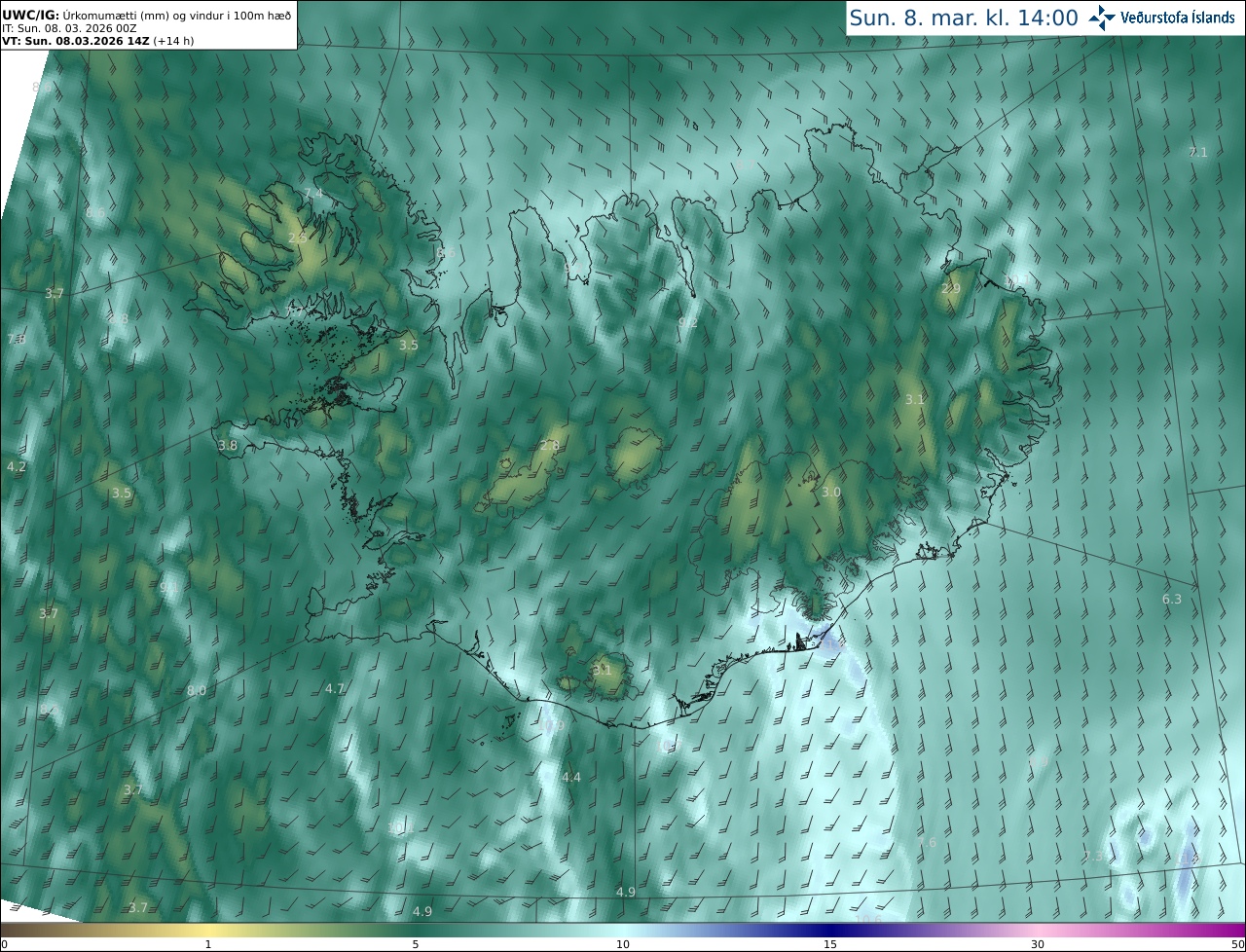Screen dimensions: 1246x952
Task: Click the 7.4 value on the map
Action: coord(313,193)
